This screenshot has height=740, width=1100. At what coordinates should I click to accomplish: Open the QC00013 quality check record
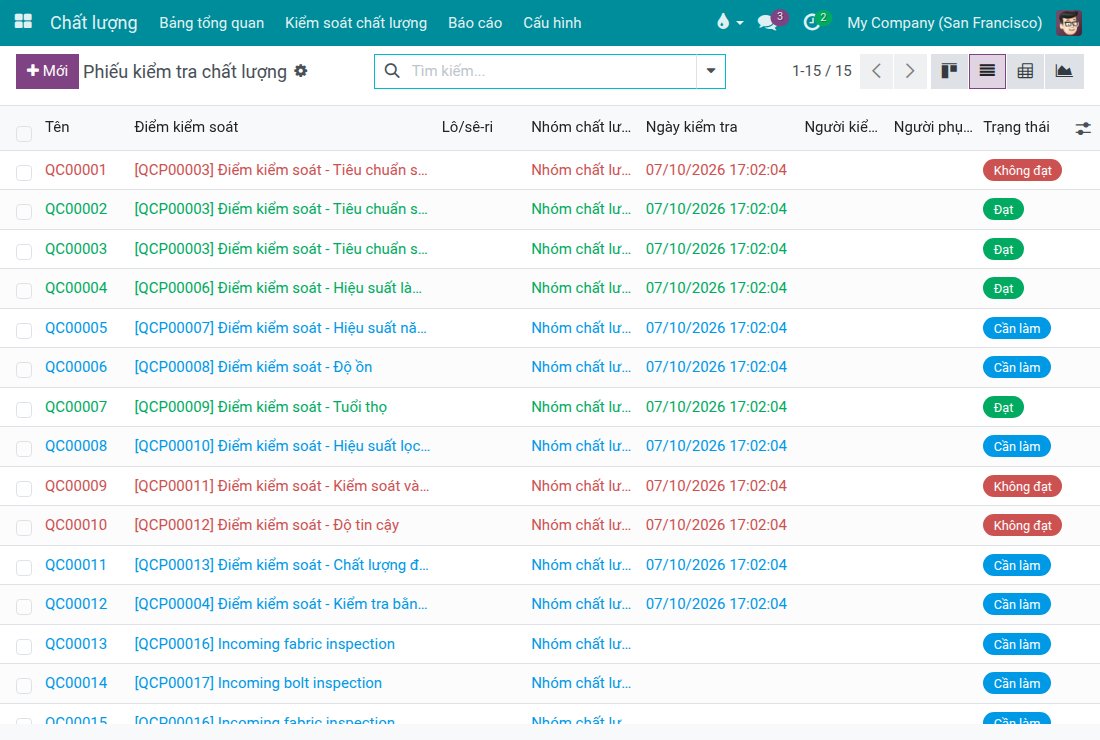[x=76, y=643]
